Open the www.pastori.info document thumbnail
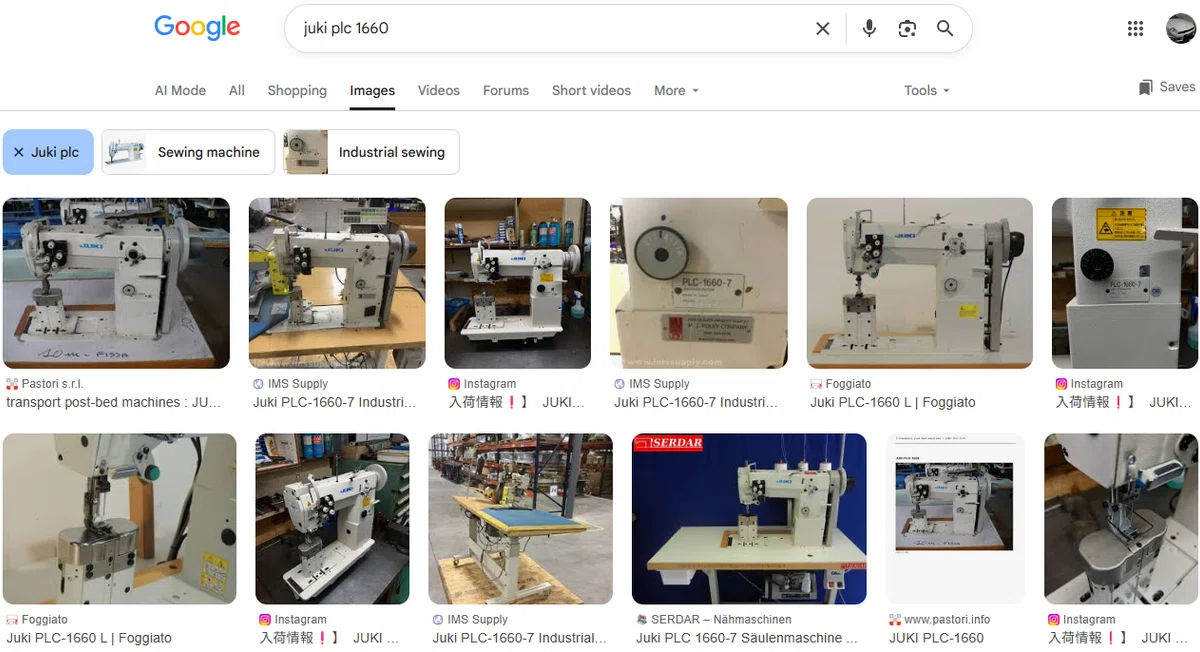Image resolution: width=1200 pixels, height=652 pixels. pyautogui.click(x=956, y=519)
